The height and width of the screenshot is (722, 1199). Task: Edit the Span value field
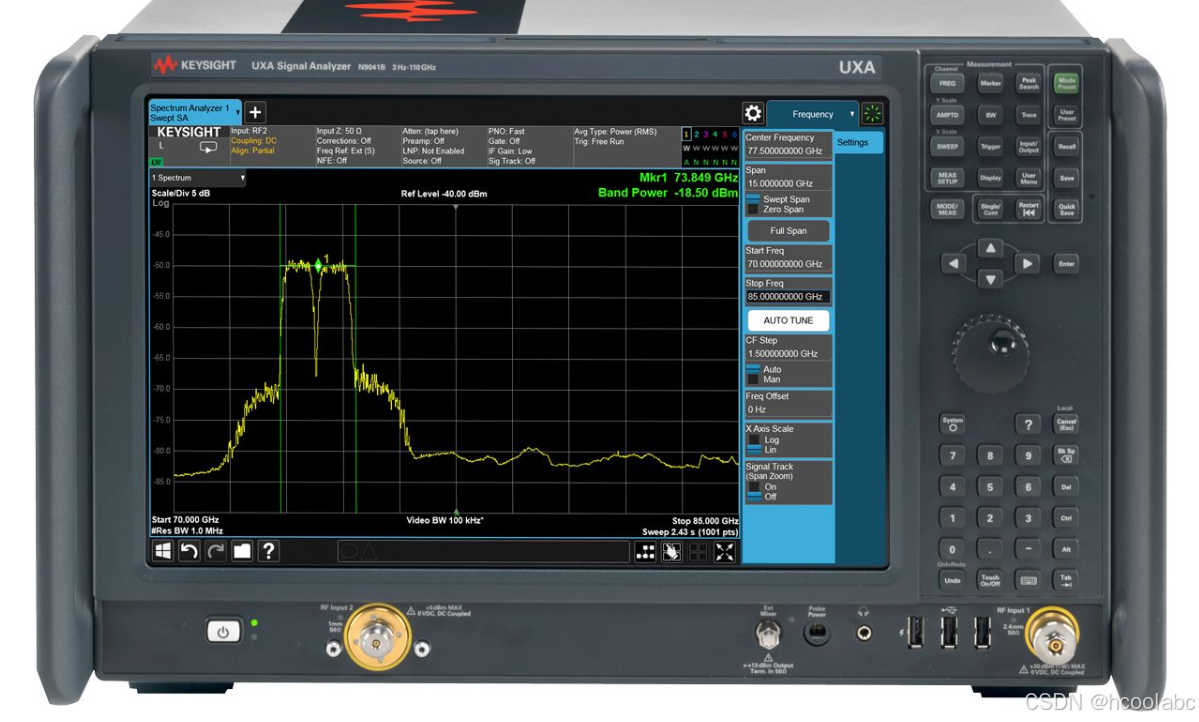[788, 178]
